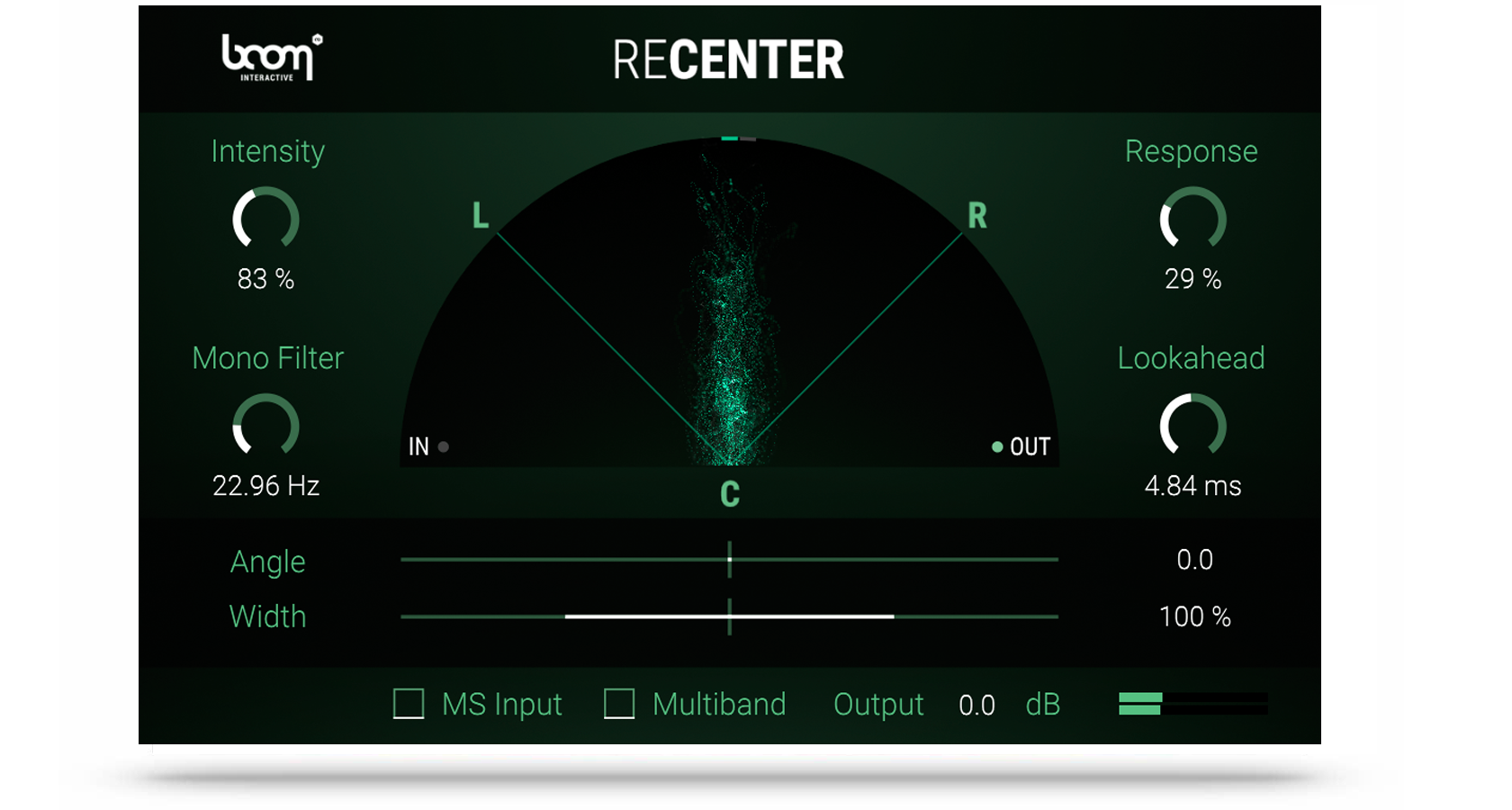Click the Width slider center handle
The height and width of the screenshot is (810, 1512).
(730, 616)
